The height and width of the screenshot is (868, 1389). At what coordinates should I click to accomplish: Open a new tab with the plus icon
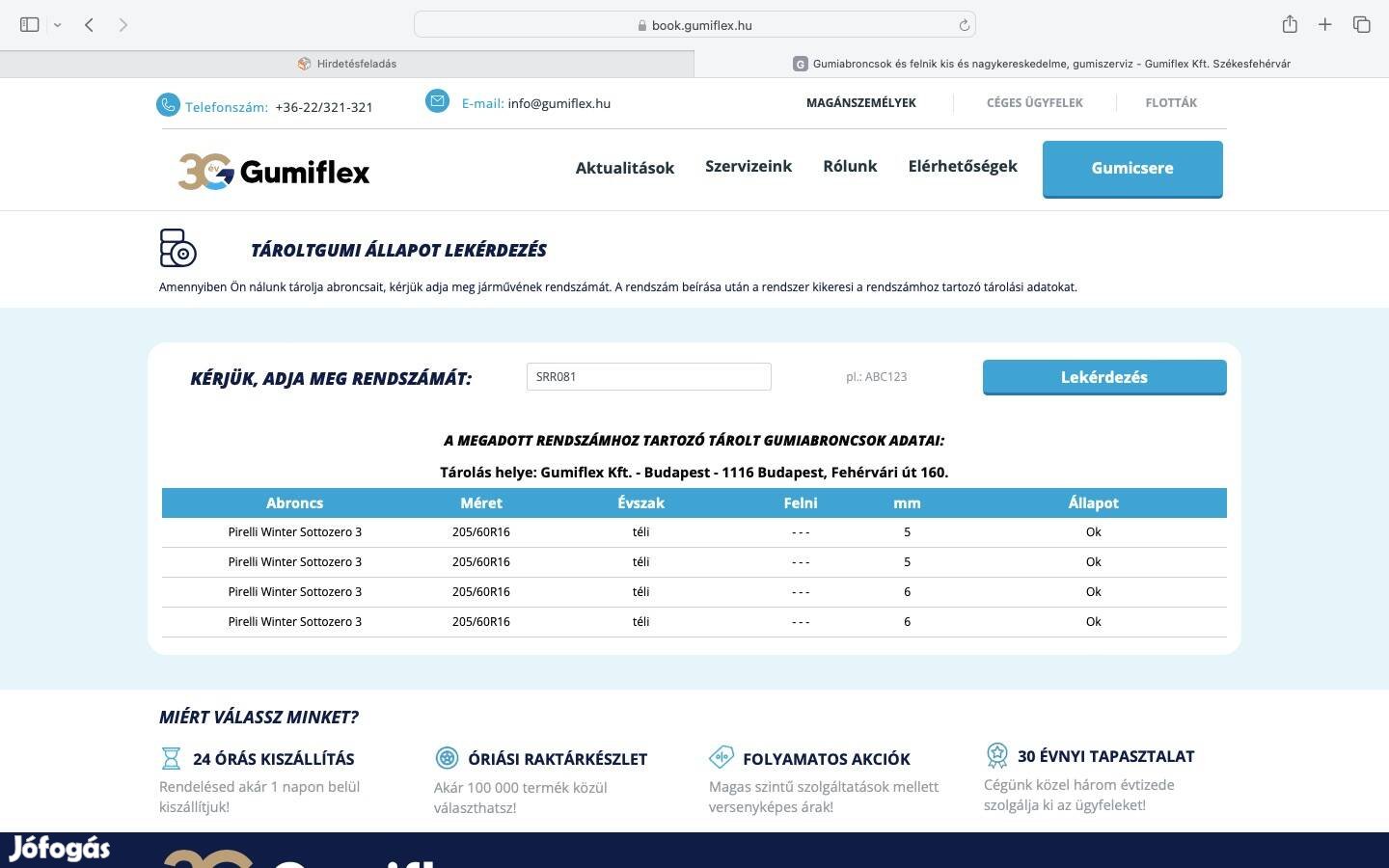1325,24
